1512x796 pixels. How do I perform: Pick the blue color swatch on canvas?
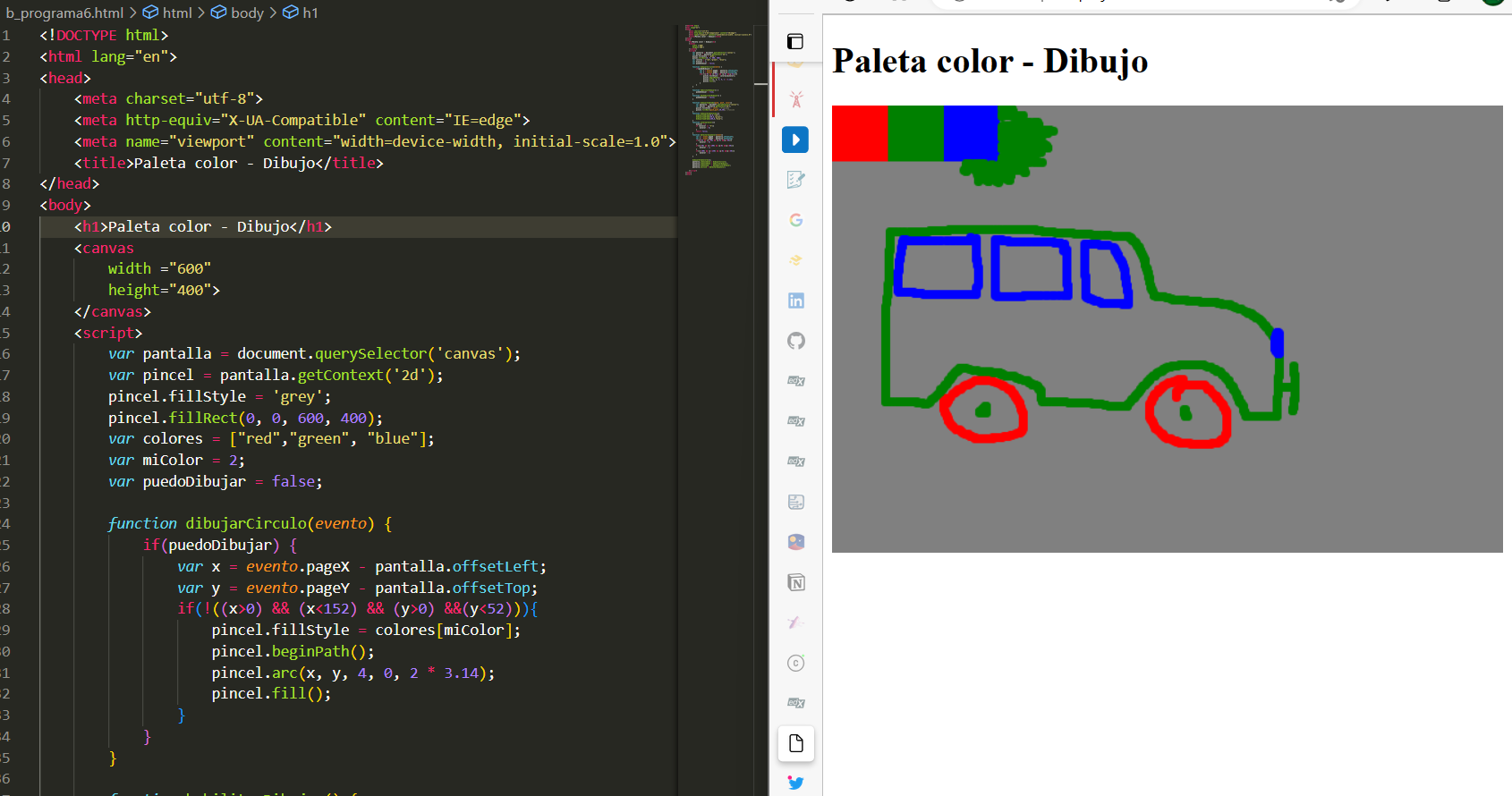(971, 133)
